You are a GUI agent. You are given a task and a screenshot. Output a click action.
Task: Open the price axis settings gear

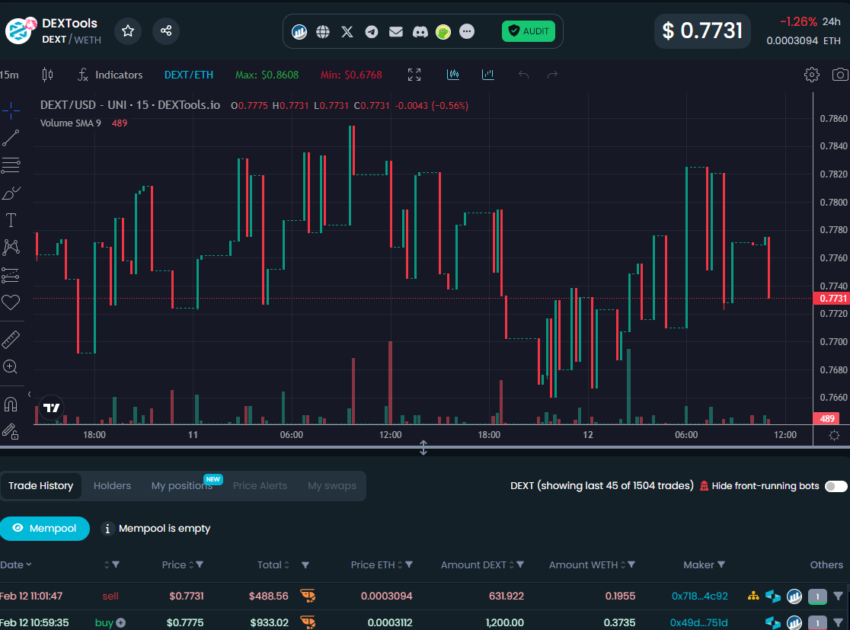pyautogui.click(x=834, y=435)
